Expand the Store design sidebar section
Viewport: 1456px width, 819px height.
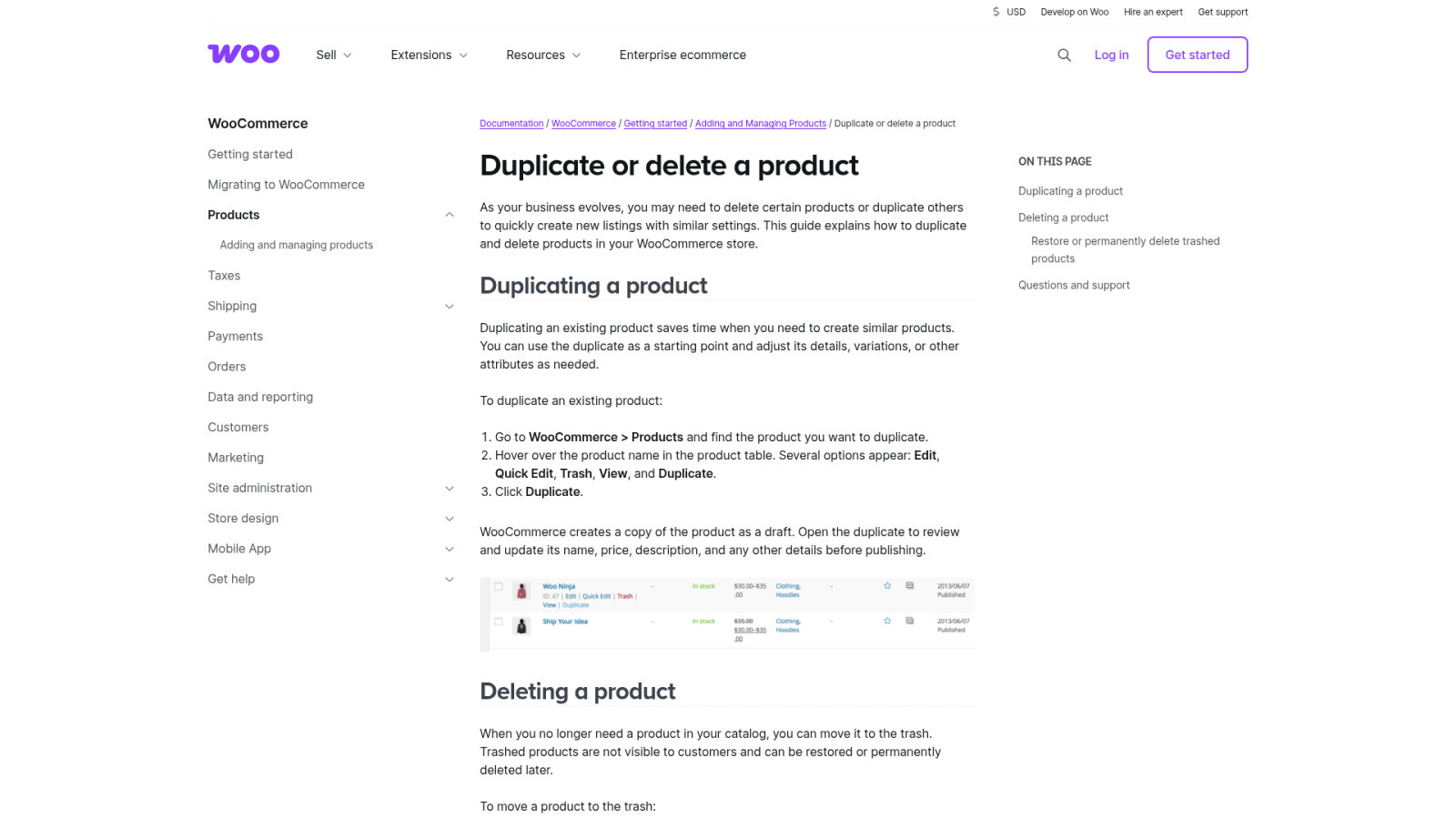coord(450,519)
